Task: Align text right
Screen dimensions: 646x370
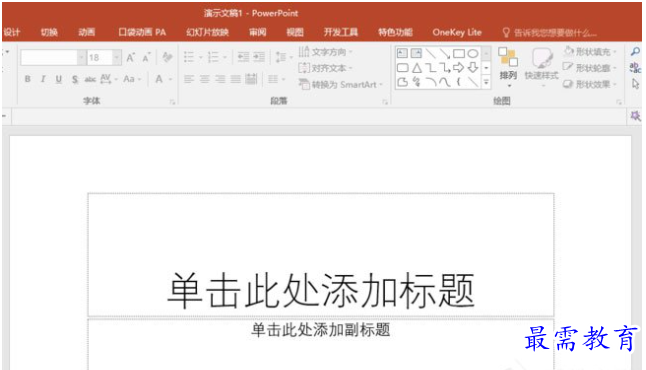Action: tap(220, 79)
